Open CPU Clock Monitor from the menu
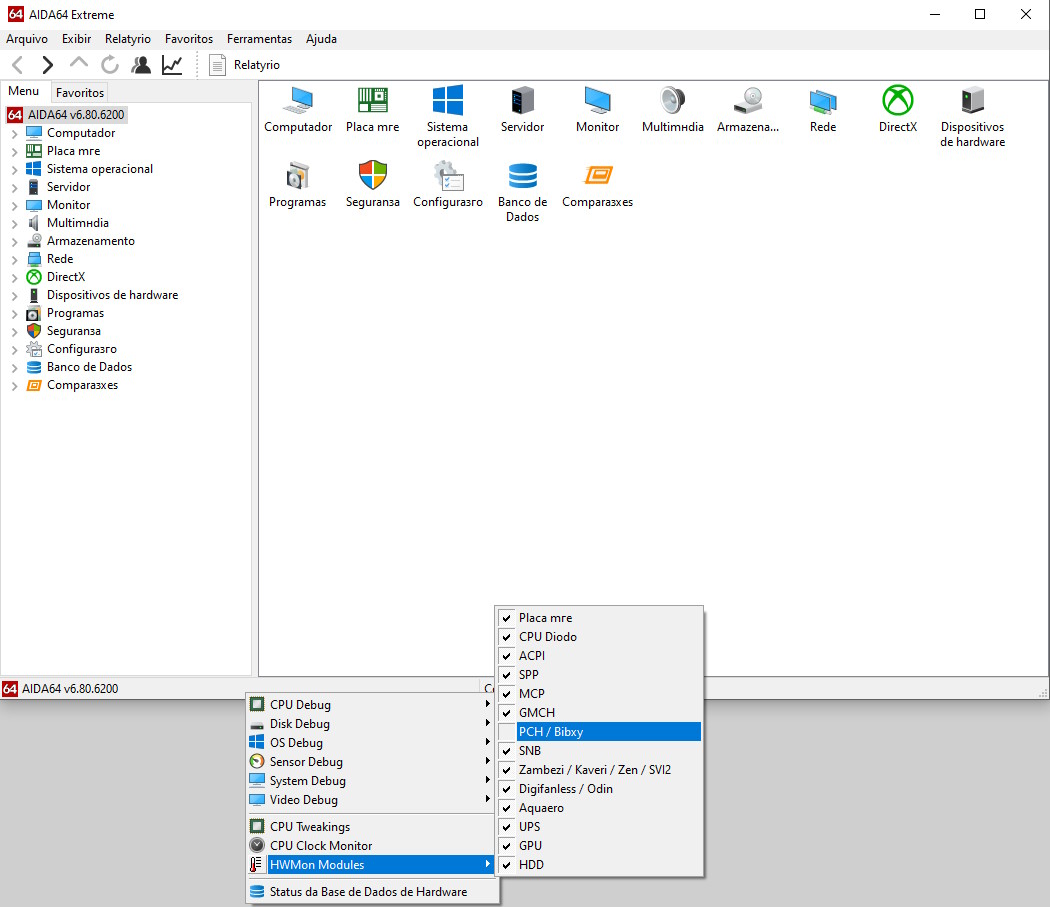The width and height of the screenshot is (1050, 907). (x=371, y=845)
